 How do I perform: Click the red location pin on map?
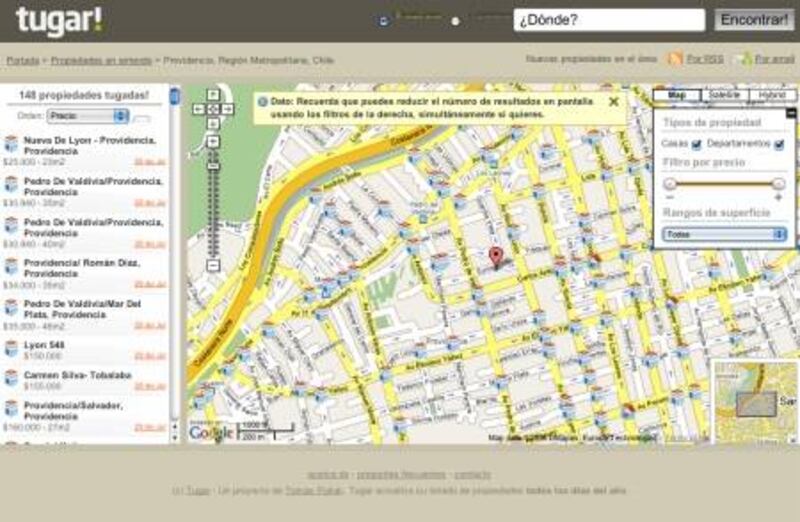495,258
